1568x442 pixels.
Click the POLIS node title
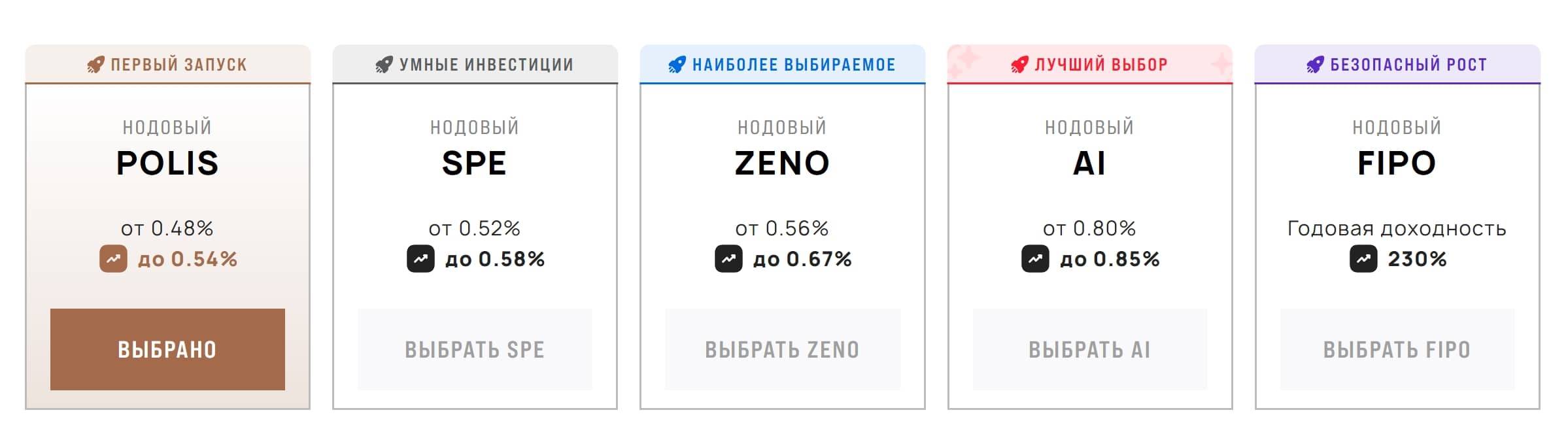(167, 163)
